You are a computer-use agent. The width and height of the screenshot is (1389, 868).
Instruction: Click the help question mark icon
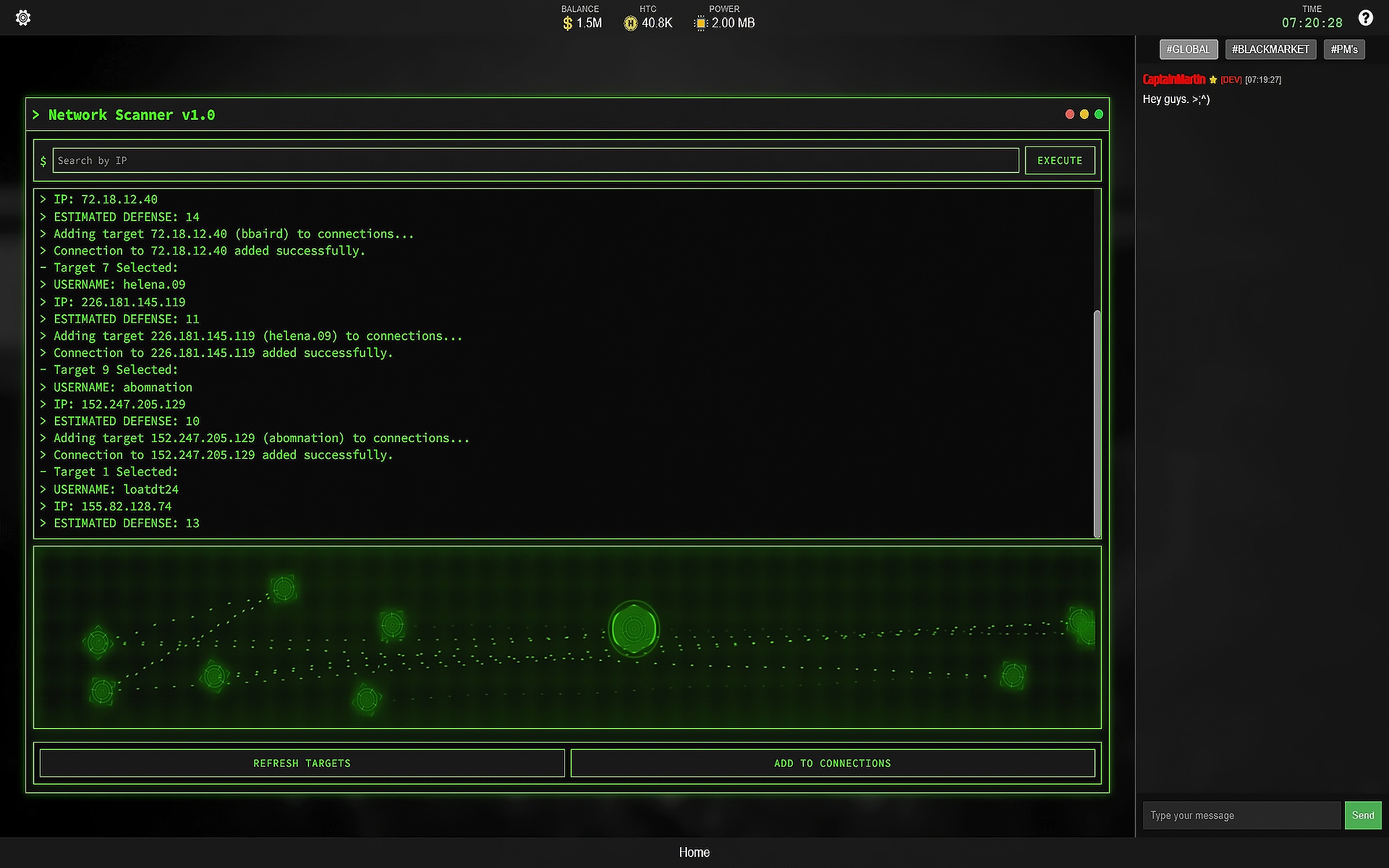click(x=1365, y=18)
